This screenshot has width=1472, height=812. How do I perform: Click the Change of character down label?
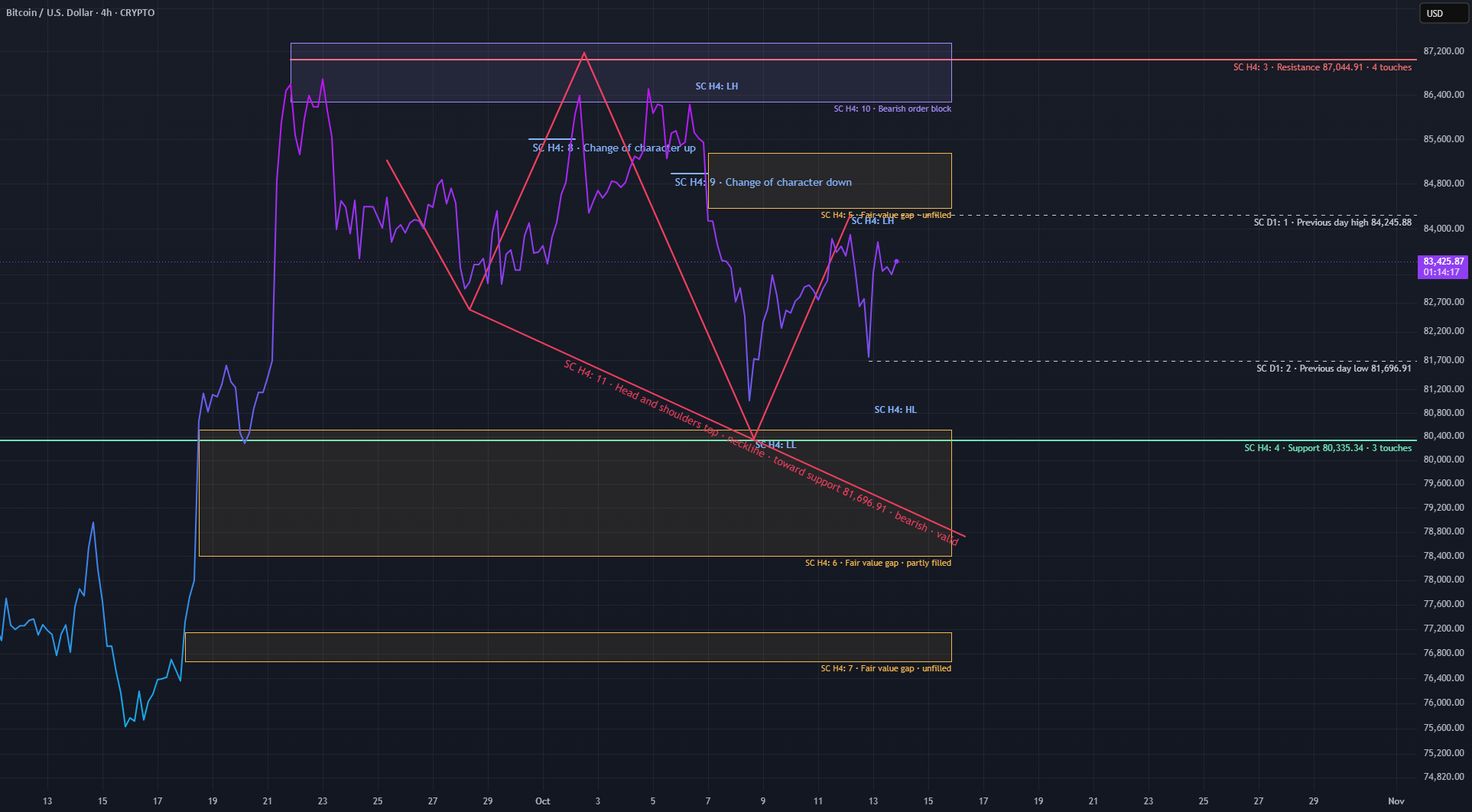pyautogui.click(x=763, y=182)
